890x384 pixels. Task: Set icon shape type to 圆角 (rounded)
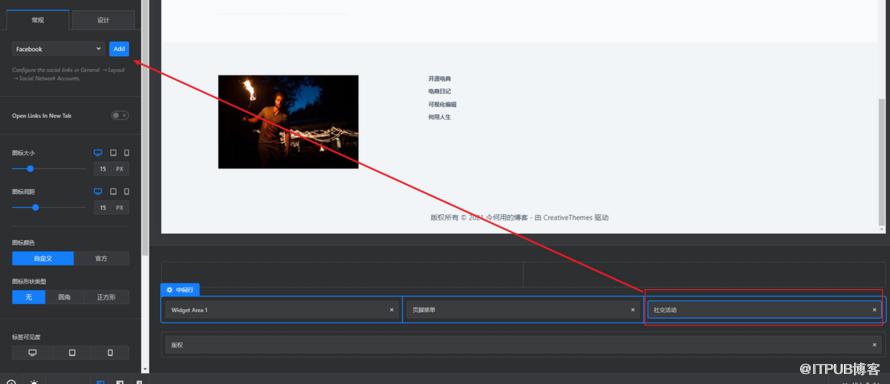pyautogui.click(x=65, y=297)
